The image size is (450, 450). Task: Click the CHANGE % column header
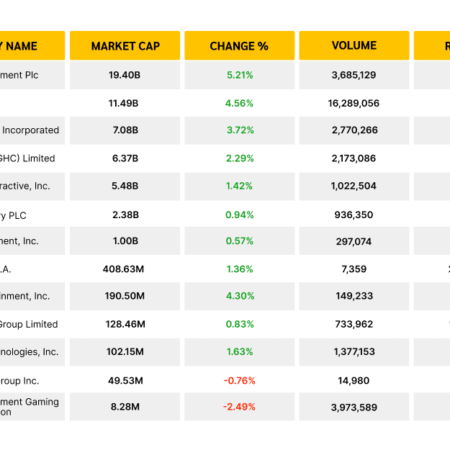[240, 46]
